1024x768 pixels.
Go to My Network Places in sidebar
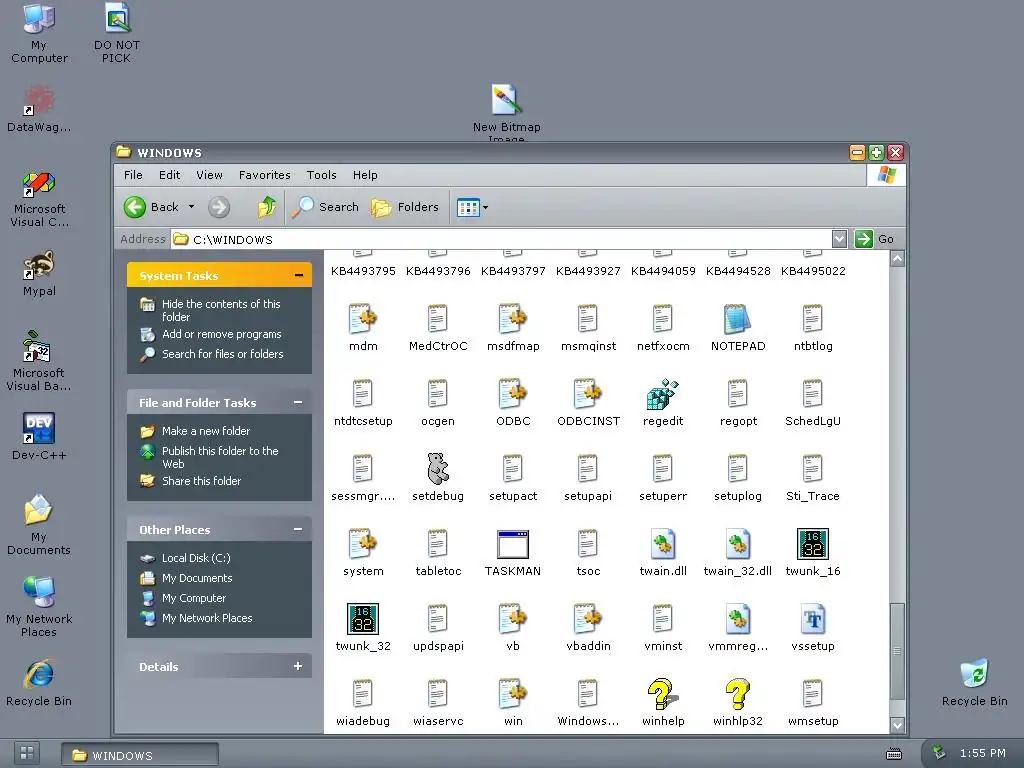pos(207,618)
